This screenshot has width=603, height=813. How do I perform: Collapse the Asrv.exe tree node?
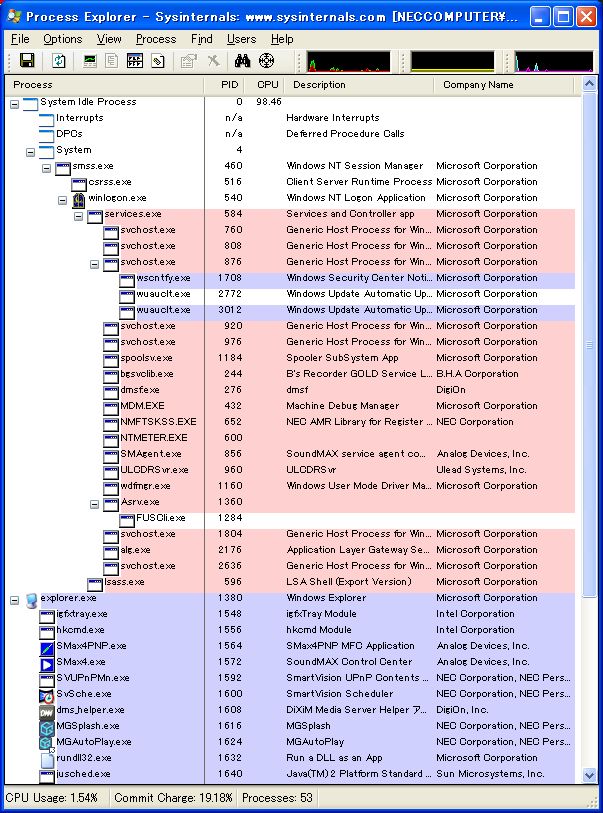point(95,503)
